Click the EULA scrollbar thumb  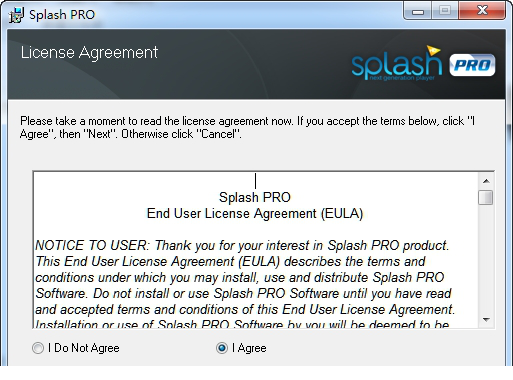coord(486,197)
